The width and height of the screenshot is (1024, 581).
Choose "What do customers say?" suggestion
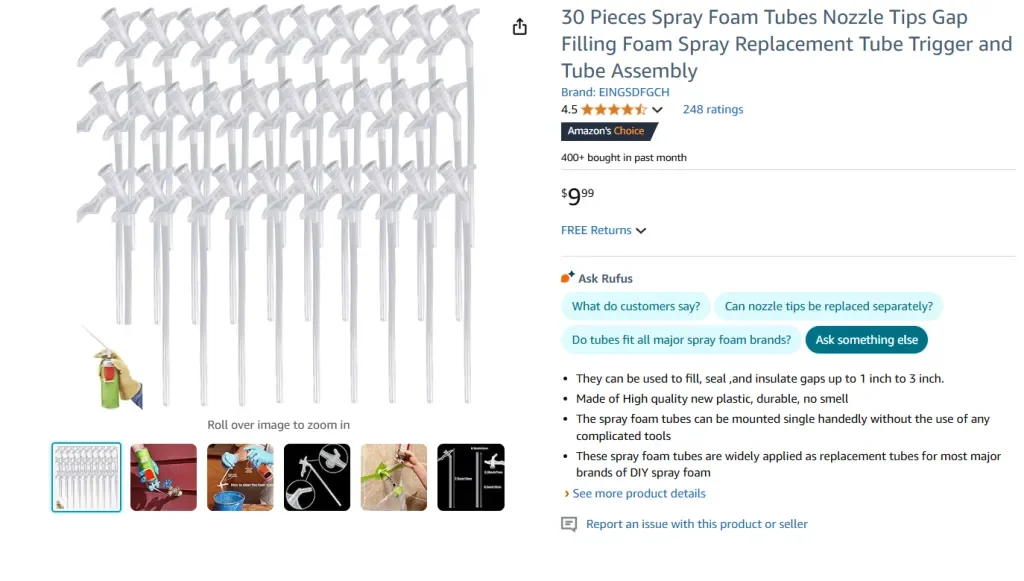635,307
